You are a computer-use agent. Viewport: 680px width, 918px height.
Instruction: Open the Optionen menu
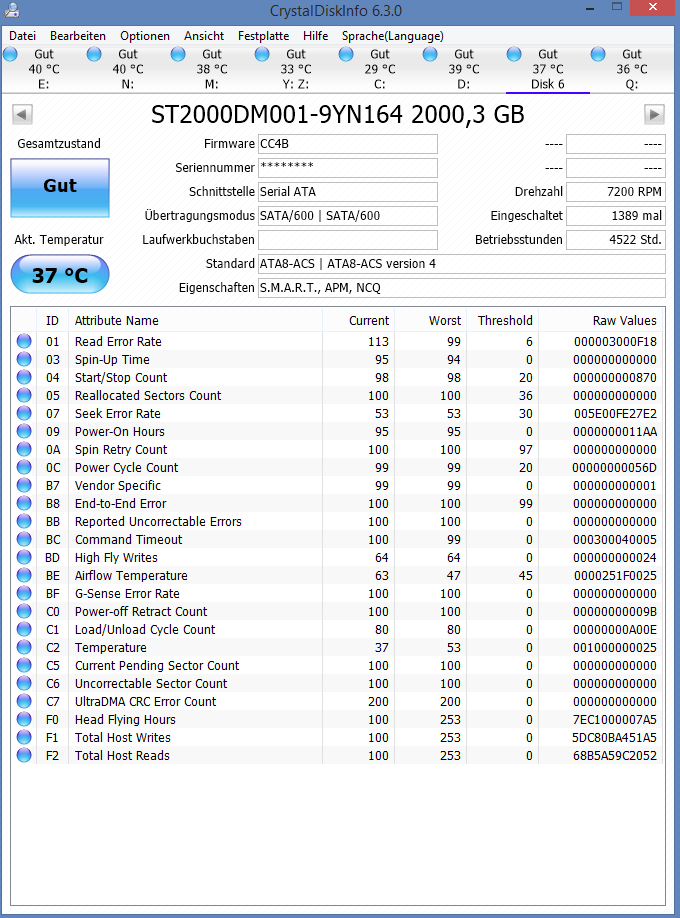pos(145,36)
